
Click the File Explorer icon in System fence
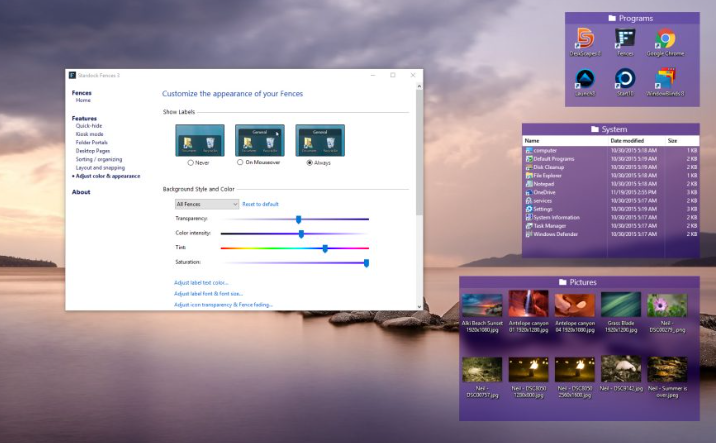pyautogui.click(x=529, y=175)
